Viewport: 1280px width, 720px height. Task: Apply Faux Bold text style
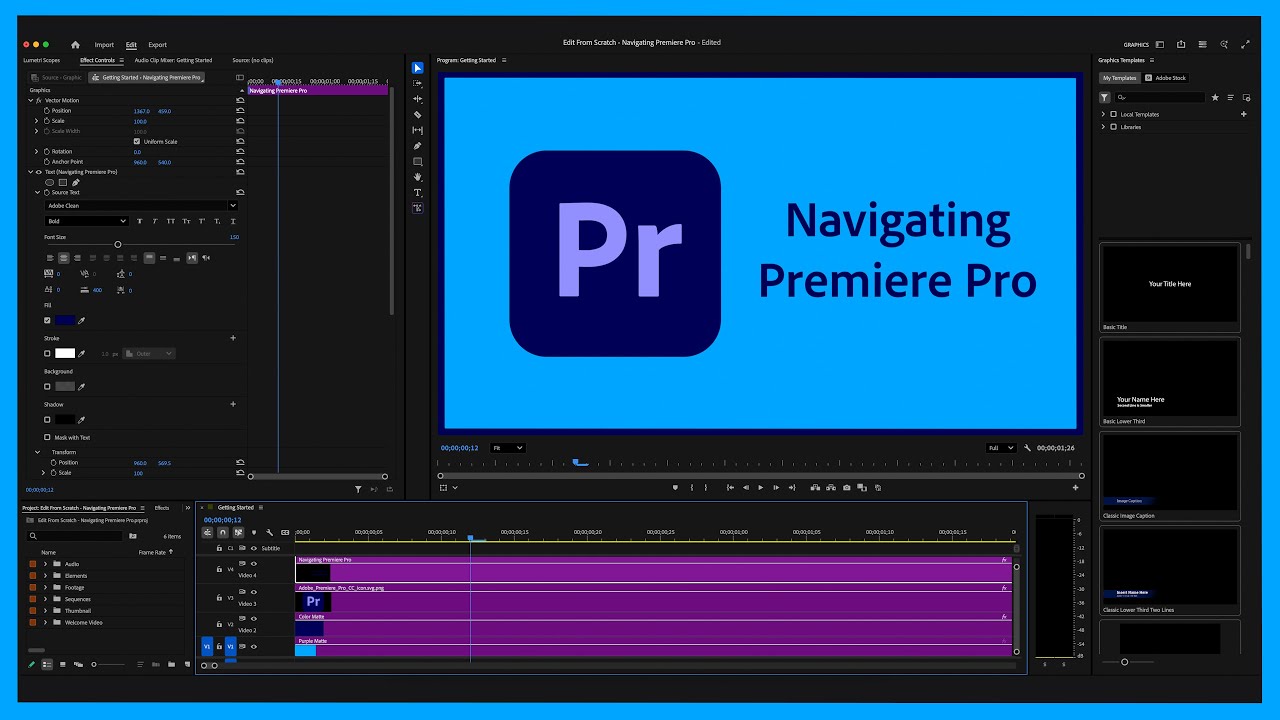pos(139,221)
